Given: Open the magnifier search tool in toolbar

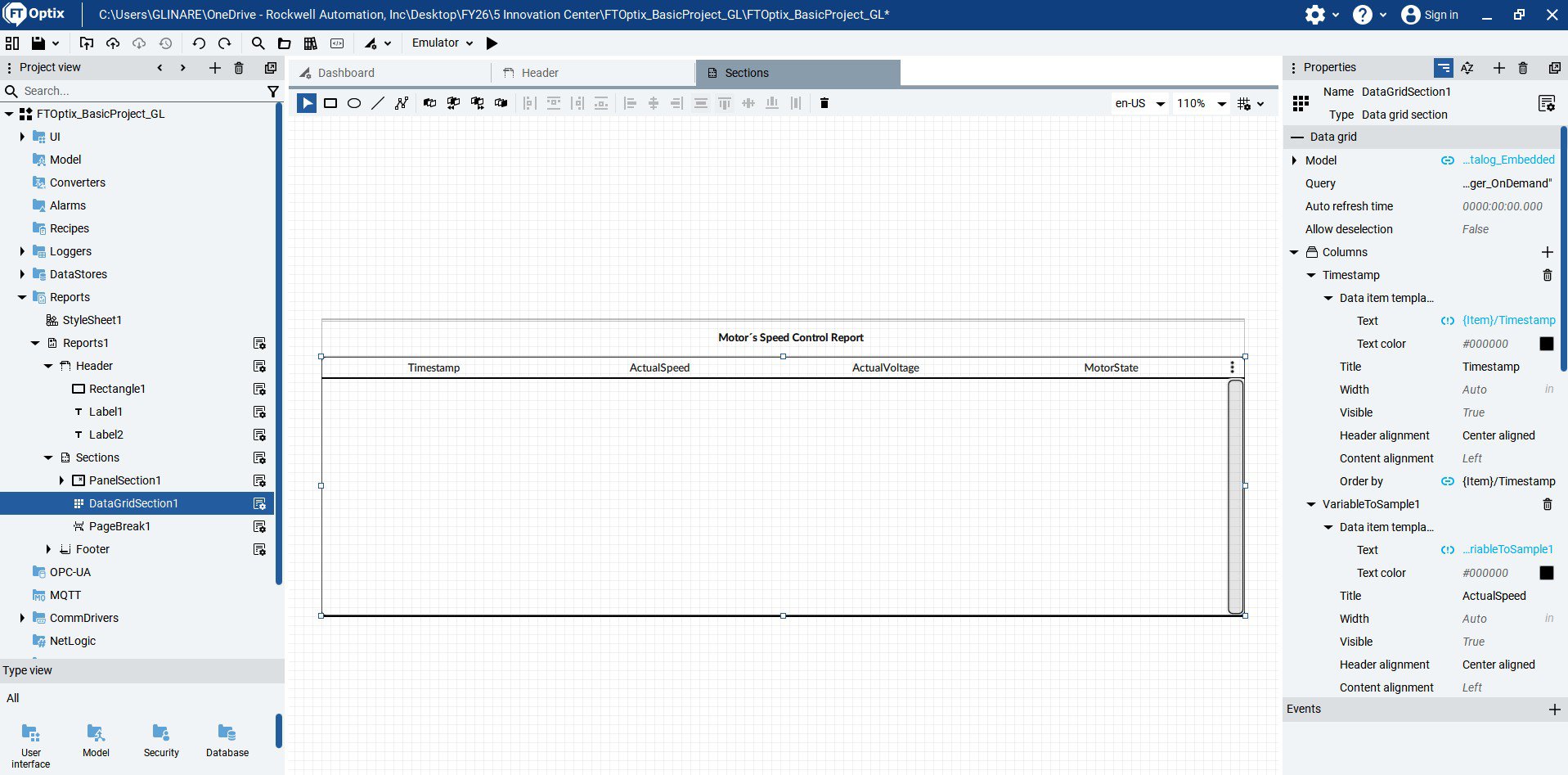Looking at the screenshot, I should [258, 43].
